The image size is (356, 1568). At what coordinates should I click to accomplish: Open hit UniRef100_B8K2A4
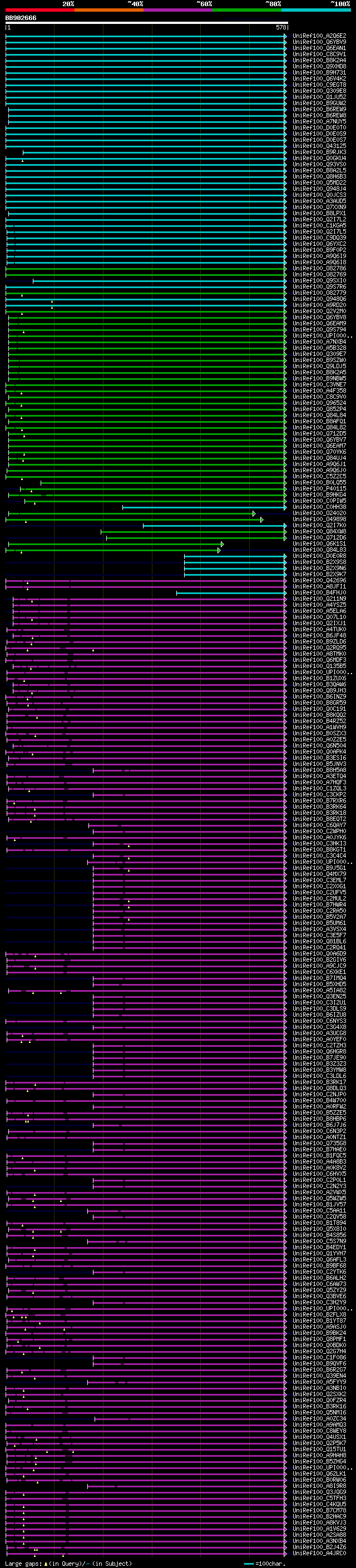click(319, 60)
